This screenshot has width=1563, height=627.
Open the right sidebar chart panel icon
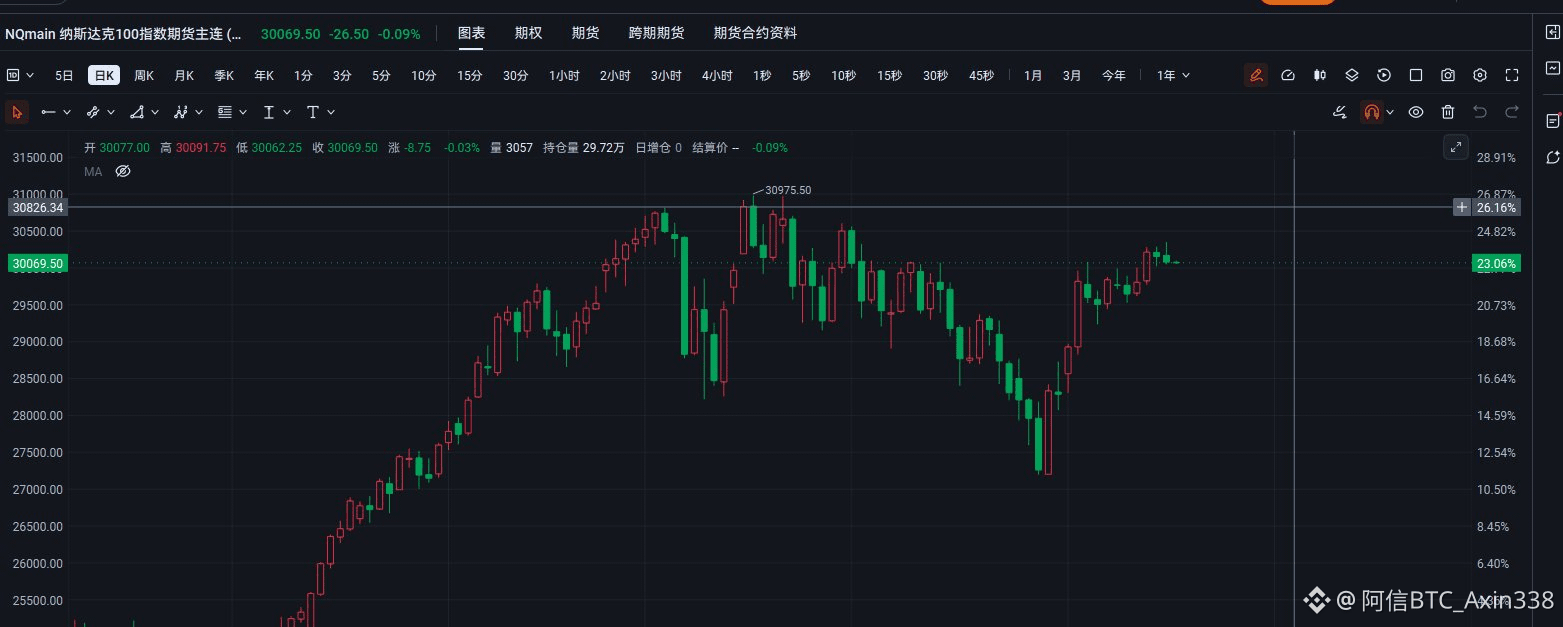(x=1552, y=67)
